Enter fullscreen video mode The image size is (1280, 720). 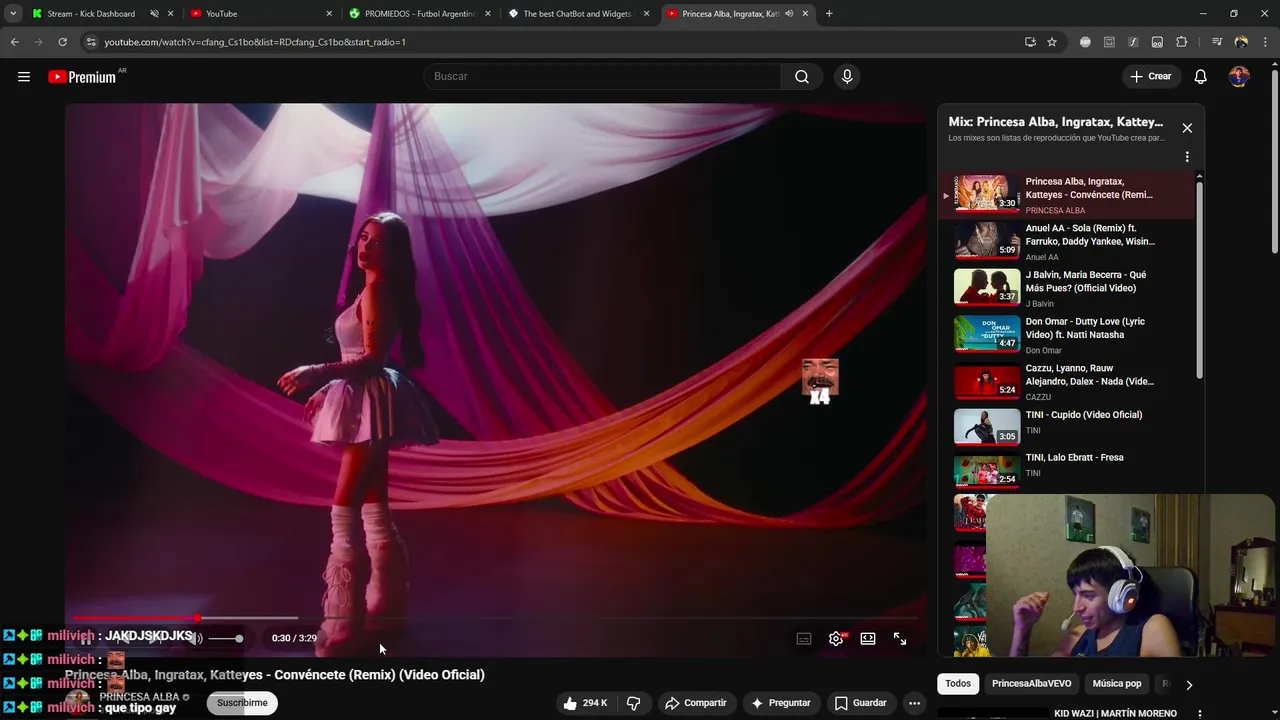pyautogui.click(x=900, y=638)
